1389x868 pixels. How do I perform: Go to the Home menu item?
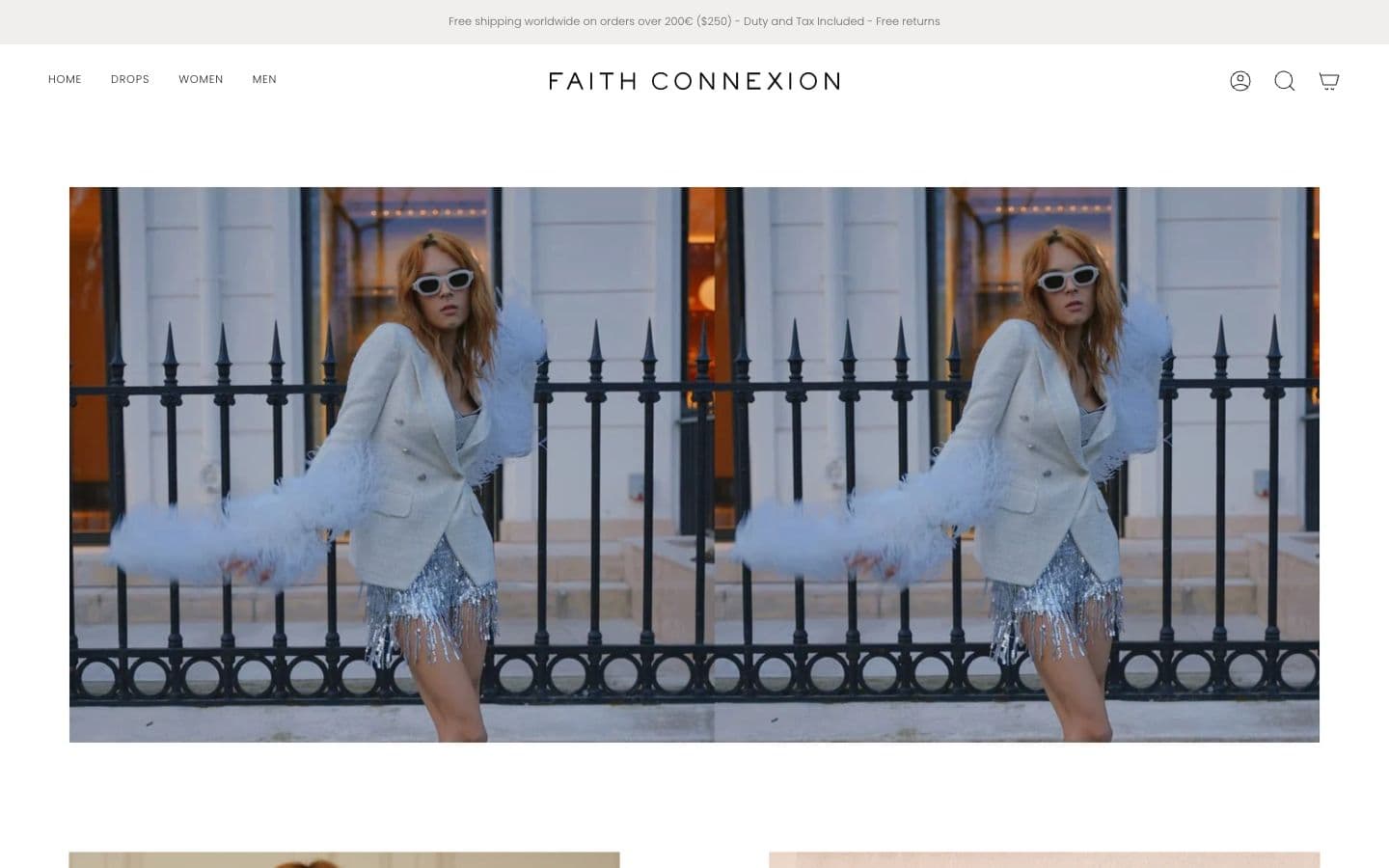point(65,79)
